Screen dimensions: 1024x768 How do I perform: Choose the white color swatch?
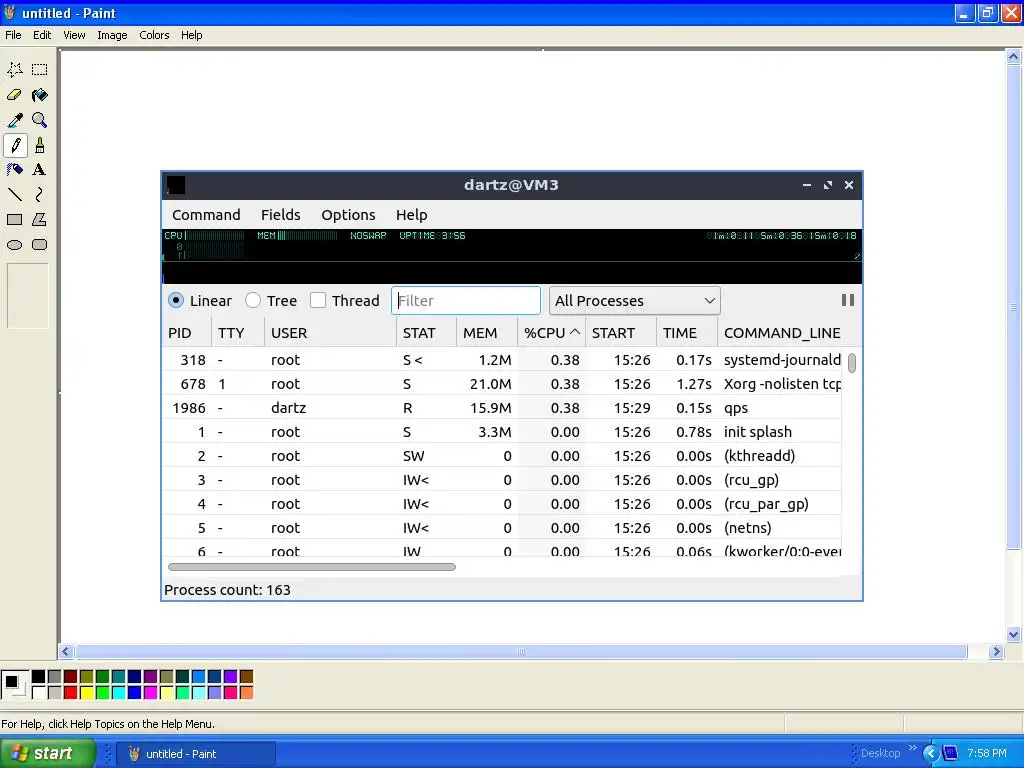39,692
